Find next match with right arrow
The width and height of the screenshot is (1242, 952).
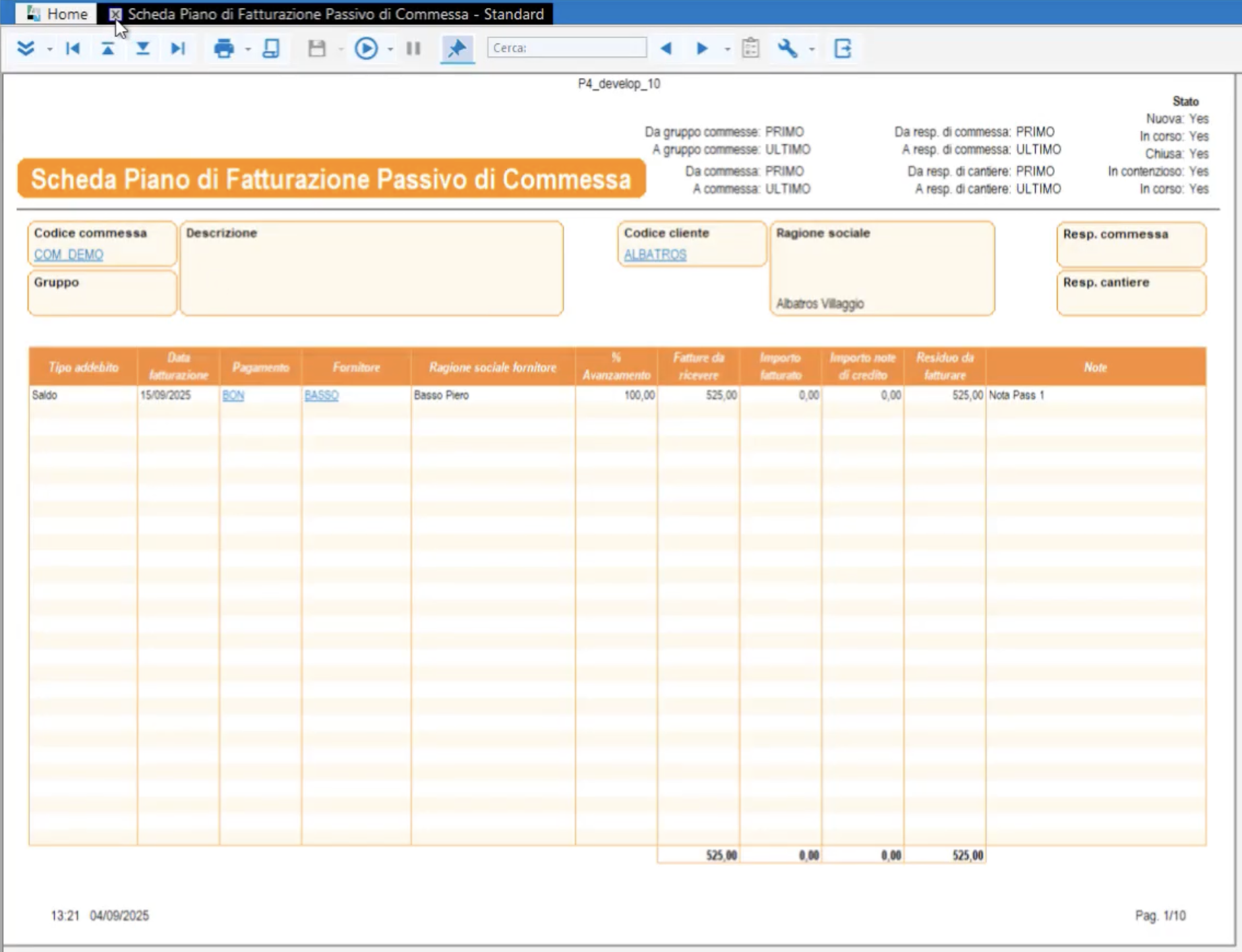702,48
